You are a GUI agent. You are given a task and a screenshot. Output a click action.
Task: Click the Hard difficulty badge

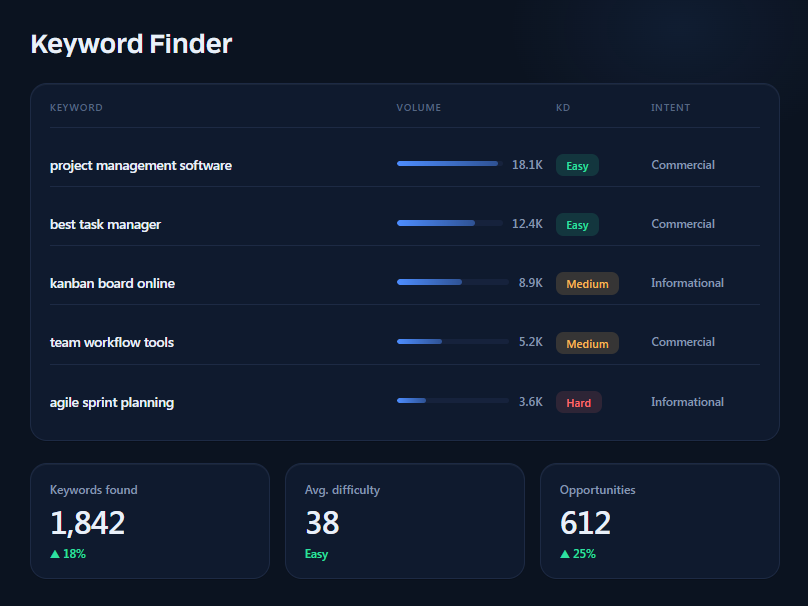pyautogui.click(x=579, y=402)
